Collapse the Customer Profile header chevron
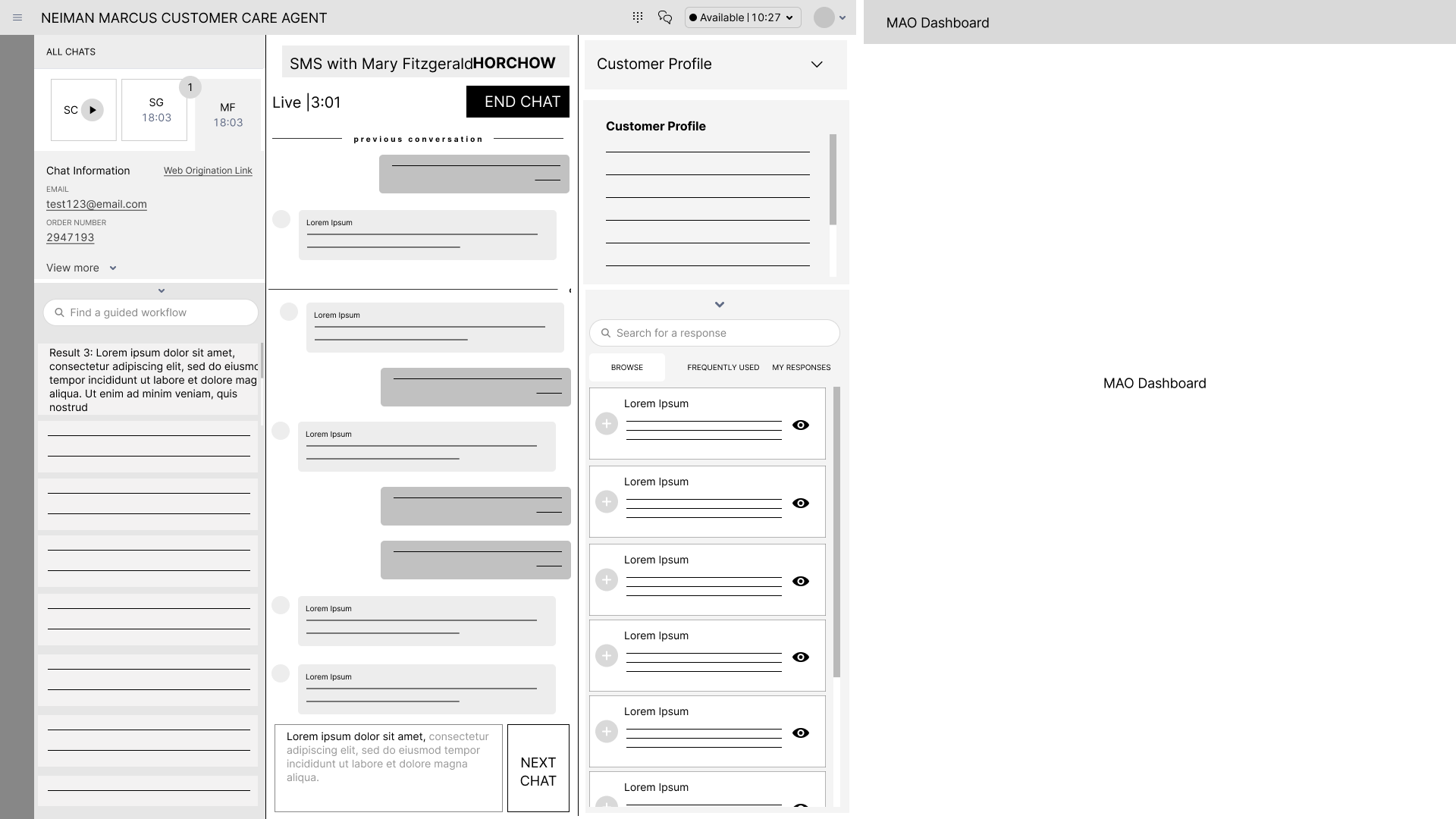The width and height of the screenshot is (1456, 819). 817,64
